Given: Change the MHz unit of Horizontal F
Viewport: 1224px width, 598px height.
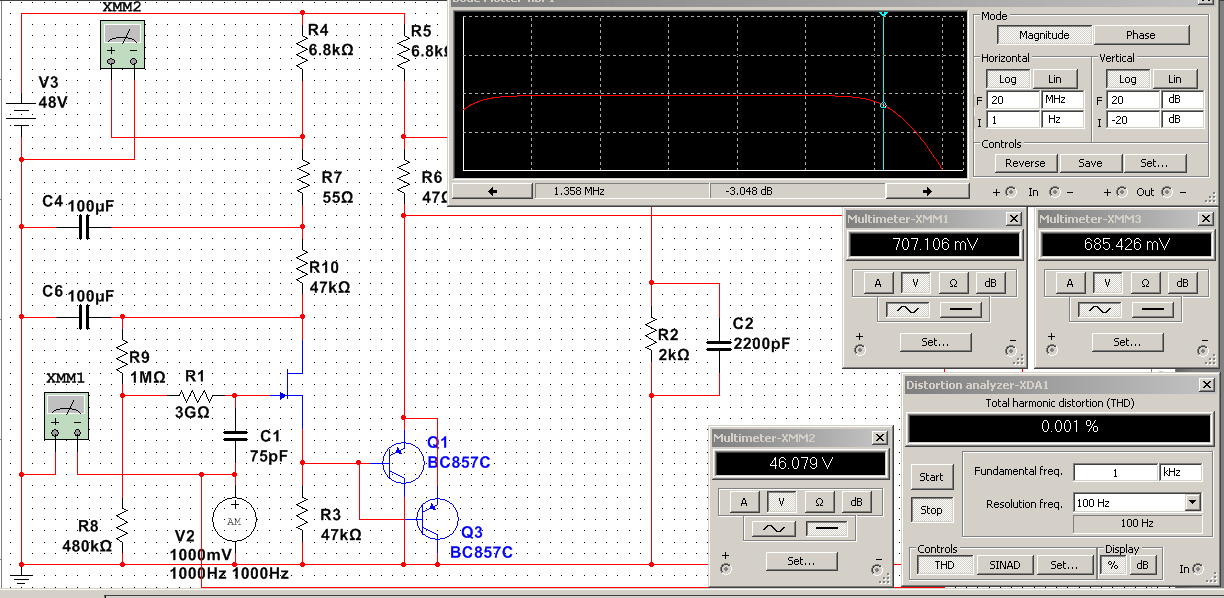Looking at the screenshot, I should coord(1062,100).
